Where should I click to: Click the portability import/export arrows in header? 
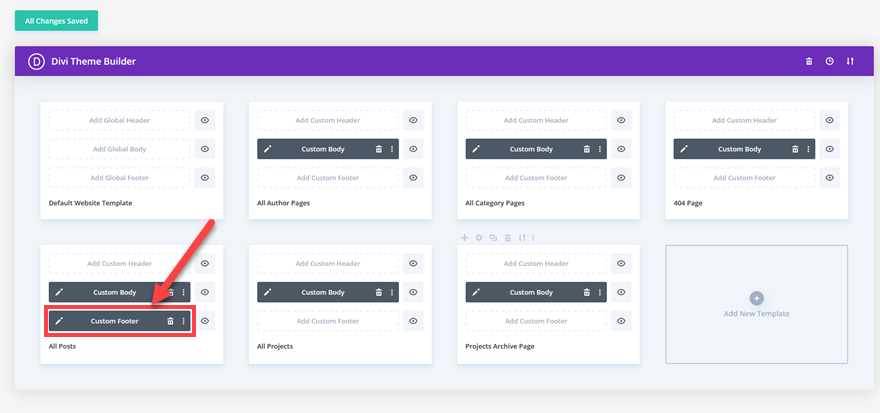coord(850,61)
